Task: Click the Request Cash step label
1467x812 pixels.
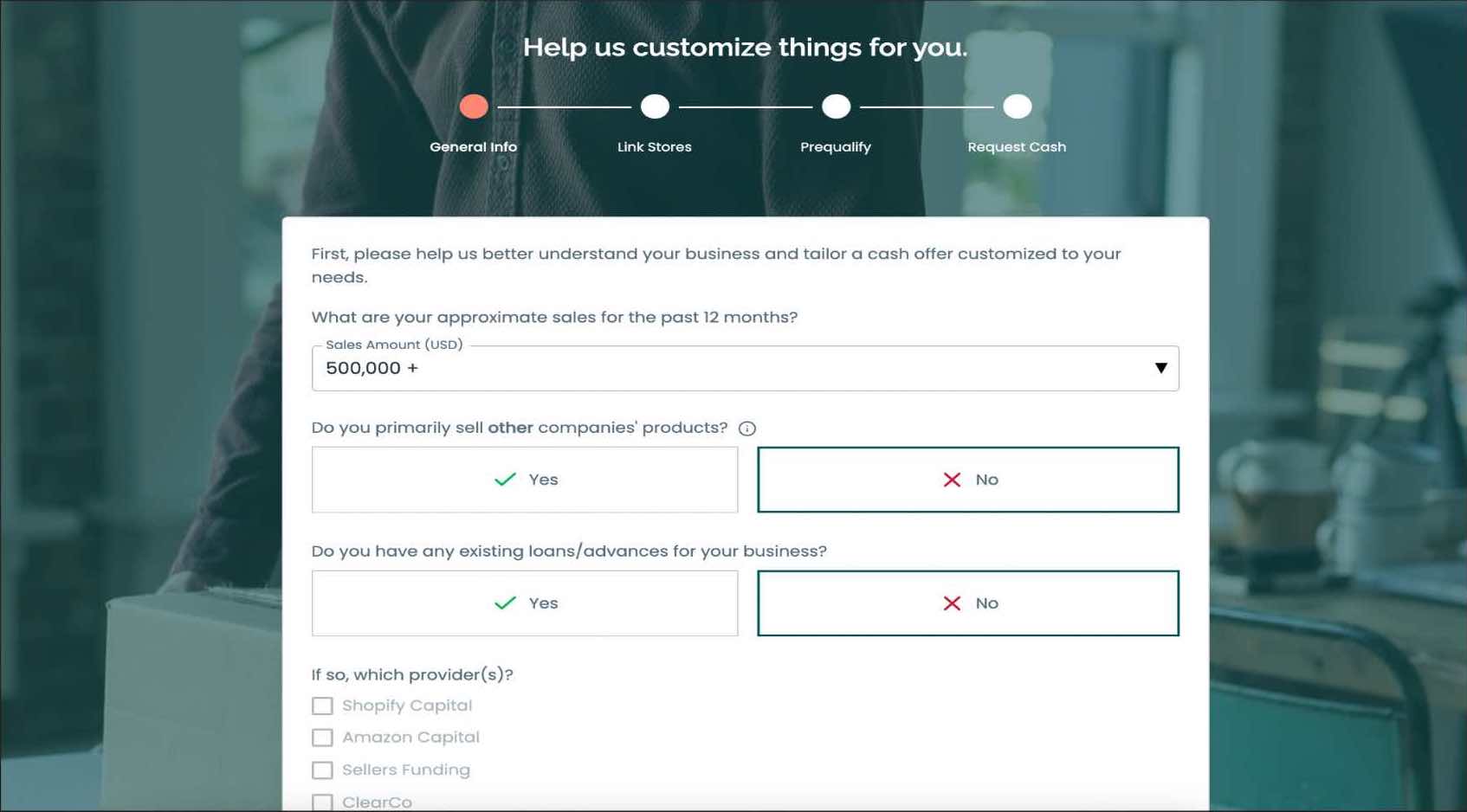Action: [1017, 147]
